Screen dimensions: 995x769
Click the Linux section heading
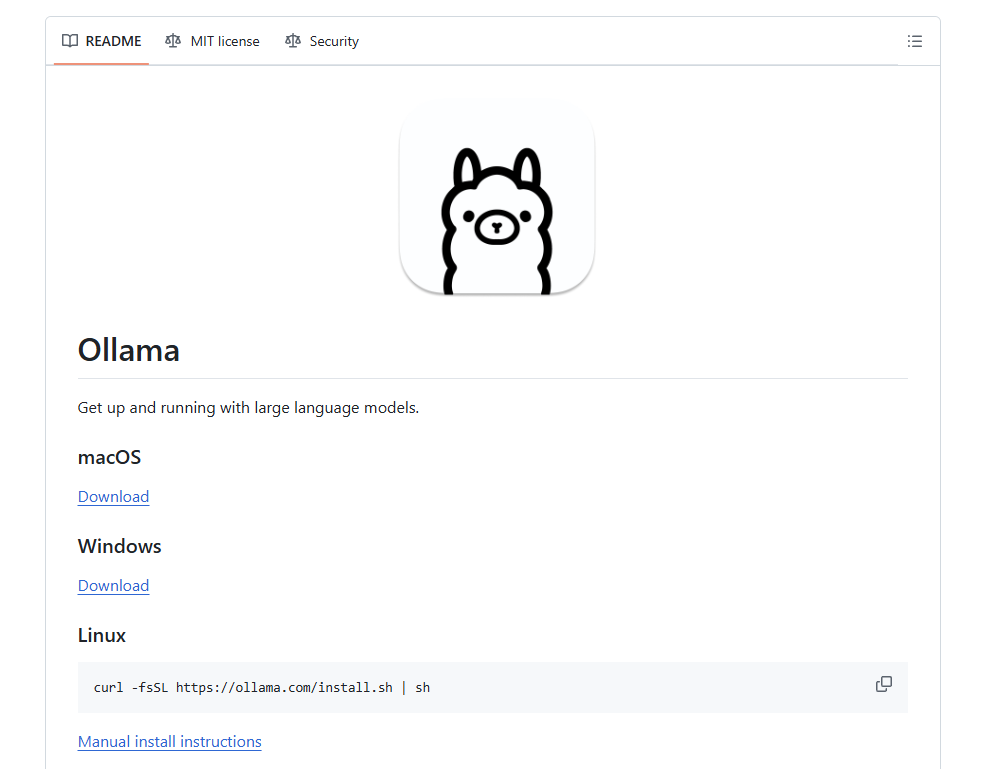coord(102,636)
